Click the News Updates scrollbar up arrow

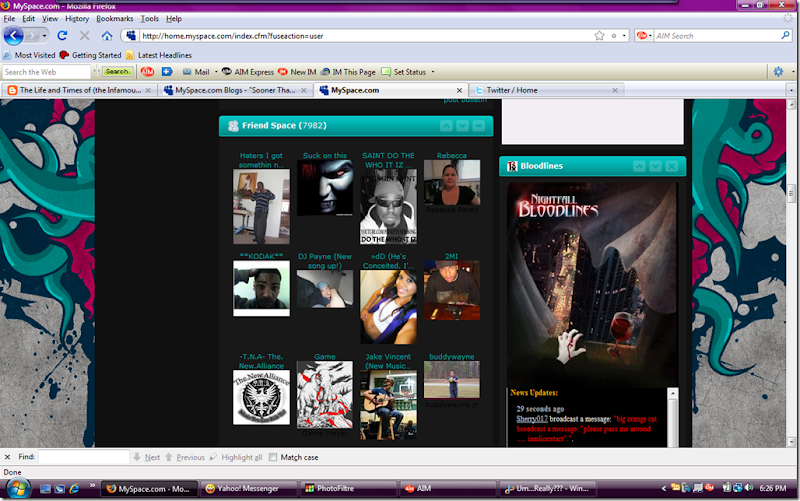(673, 394)
